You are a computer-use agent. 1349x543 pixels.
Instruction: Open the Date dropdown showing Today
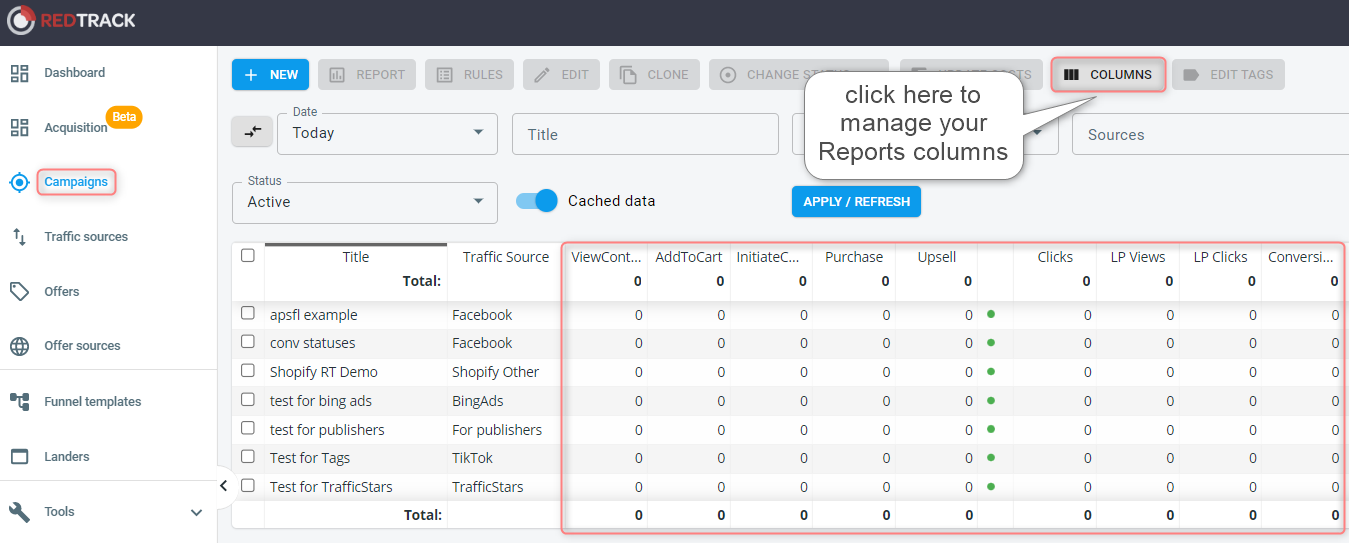click(x=387, y=133)
